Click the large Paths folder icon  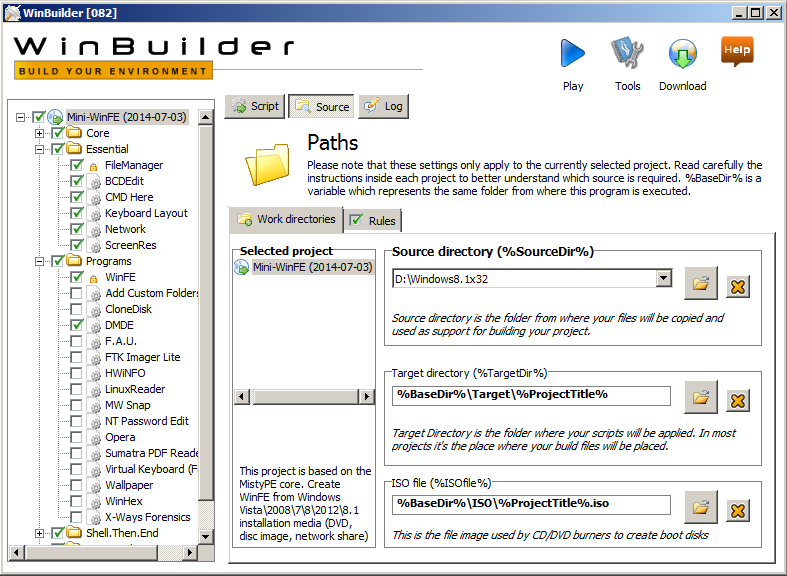[268, 165]
